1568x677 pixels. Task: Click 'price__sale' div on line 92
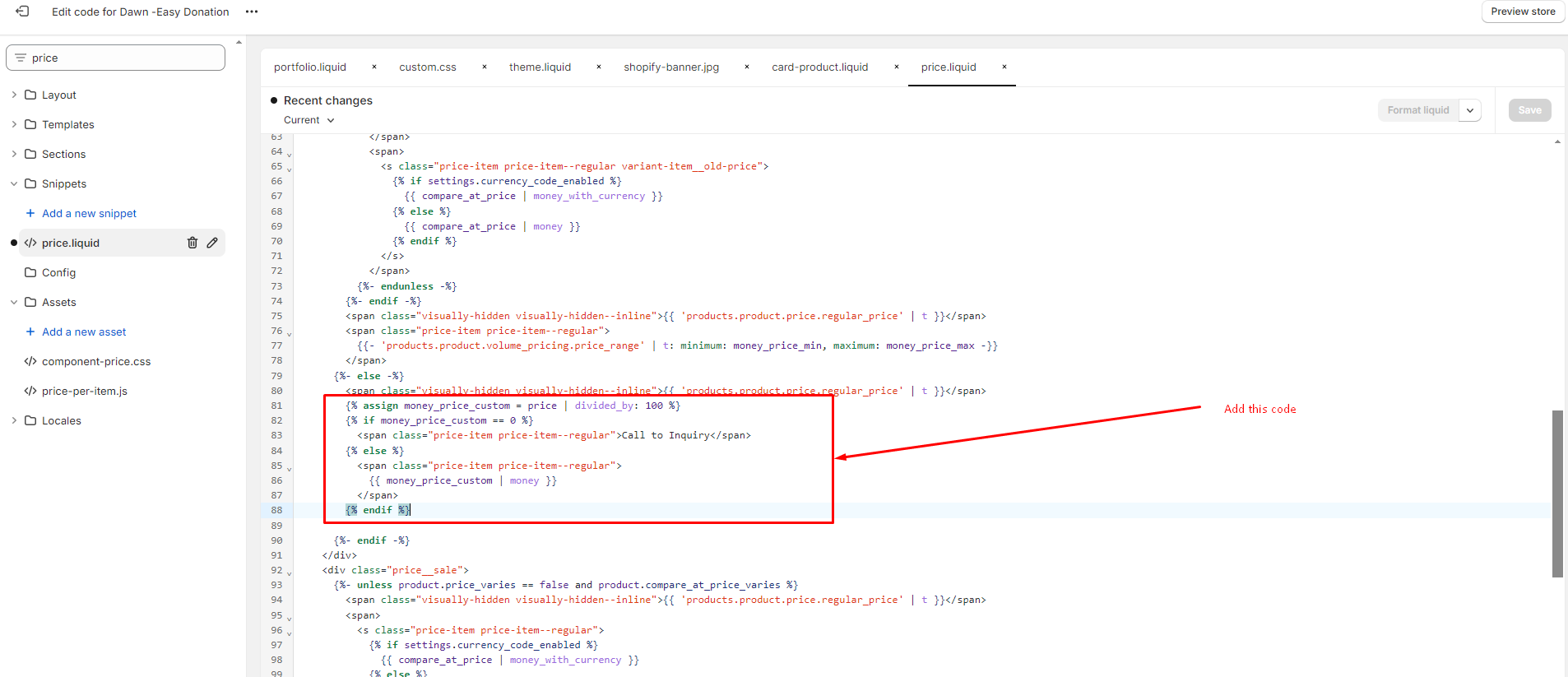pyautogui.click(x=424, y=570)
